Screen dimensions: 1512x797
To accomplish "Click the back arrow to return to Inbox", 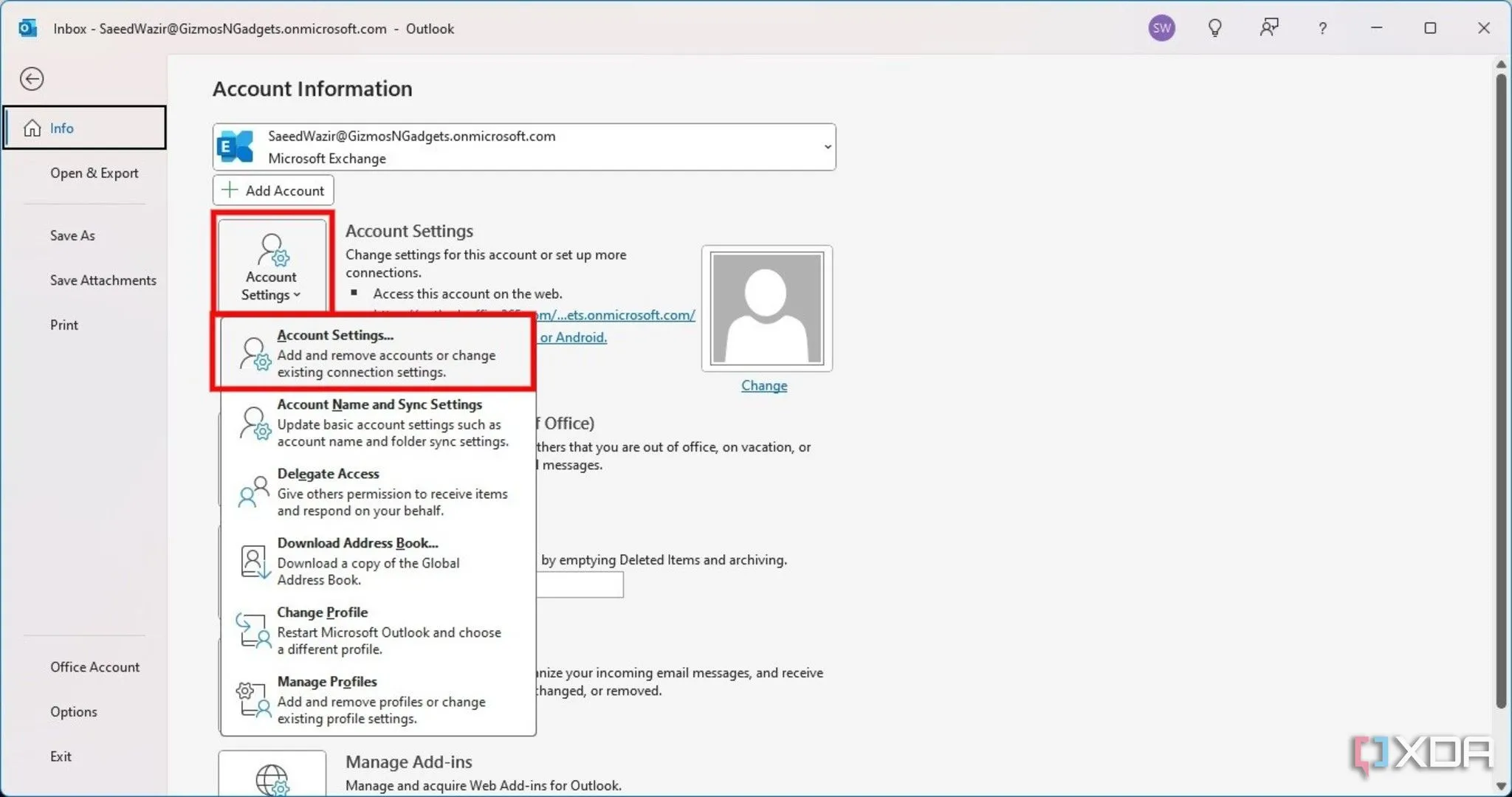I will 32,79.
